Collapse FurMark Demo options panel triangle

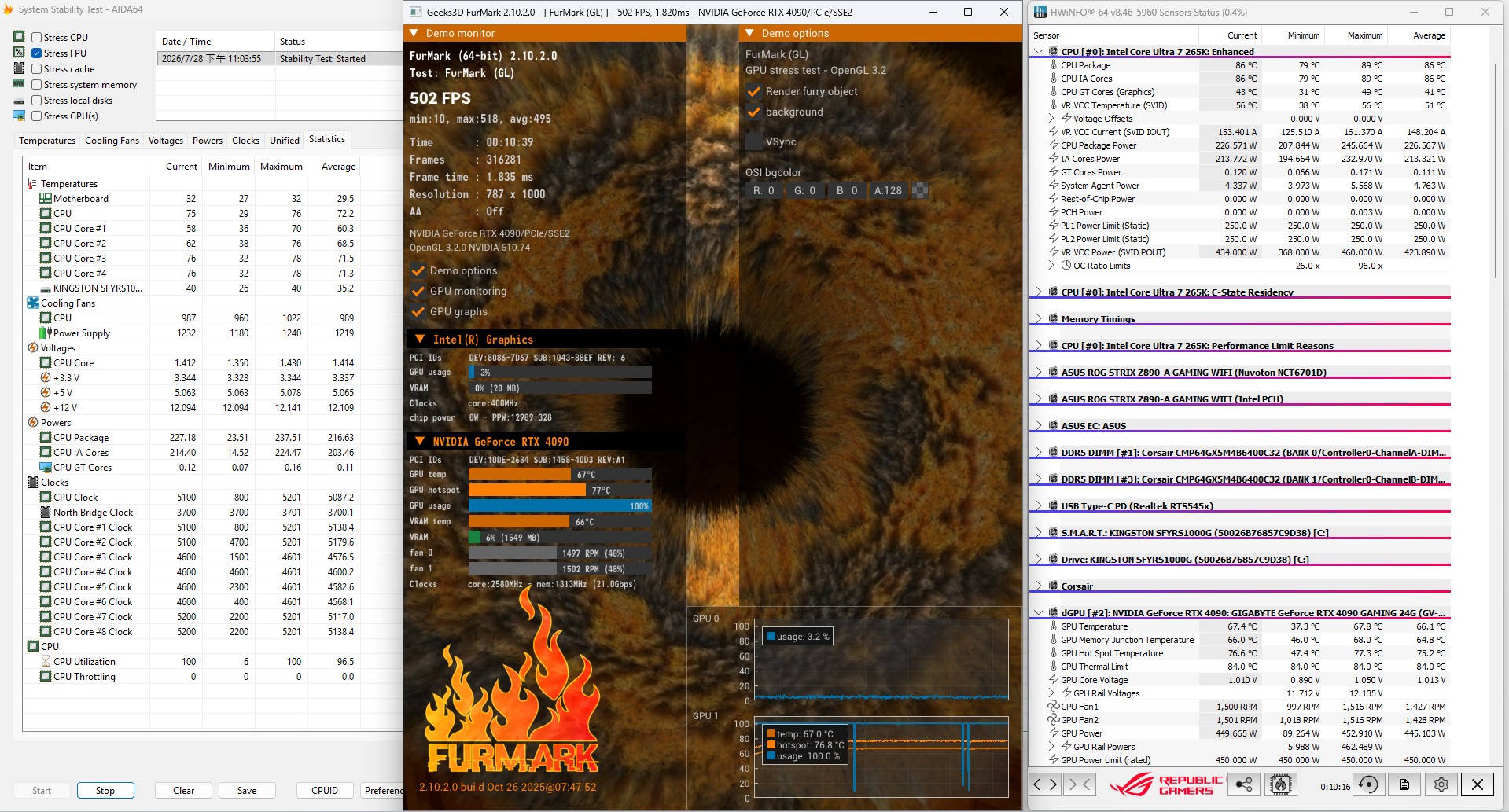749,33
